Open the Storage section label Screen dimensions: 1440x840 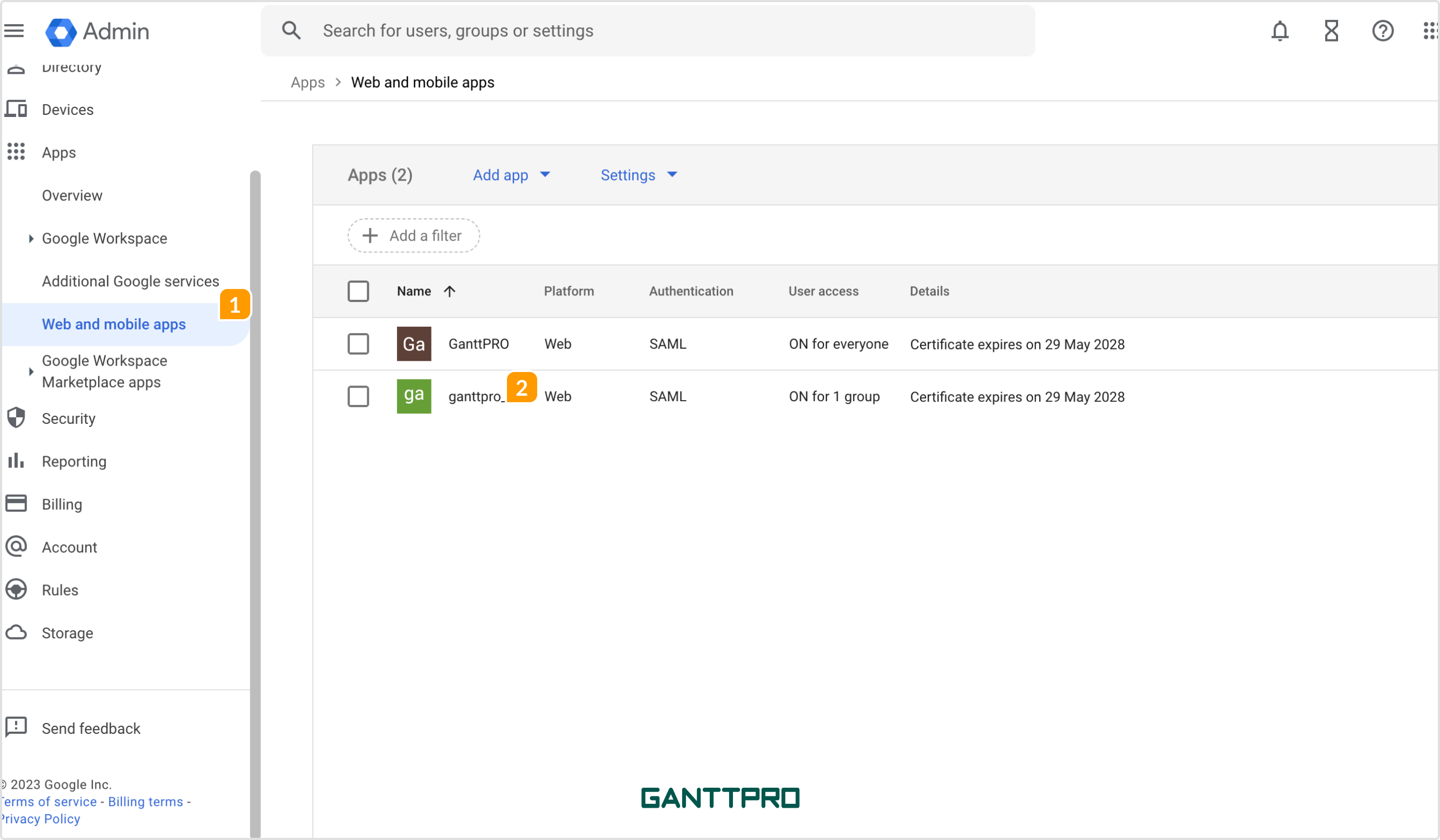(x=67, y=632)
